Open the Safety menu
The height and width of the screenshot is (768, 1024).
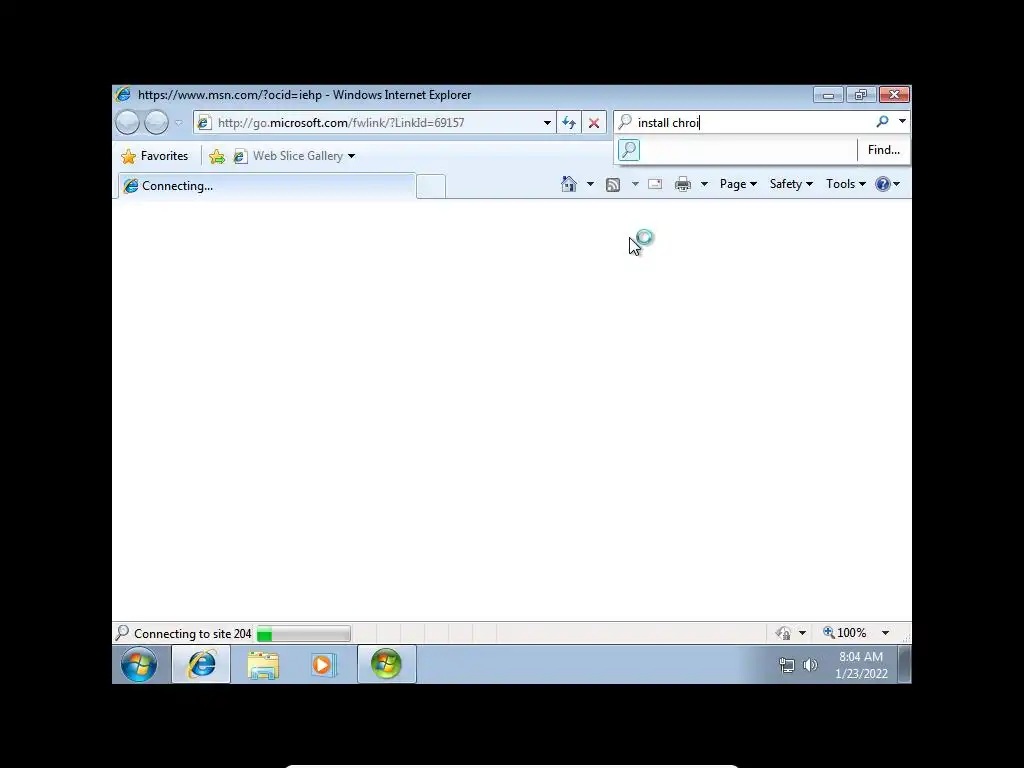pyautogui.click(x=791, y=184)
